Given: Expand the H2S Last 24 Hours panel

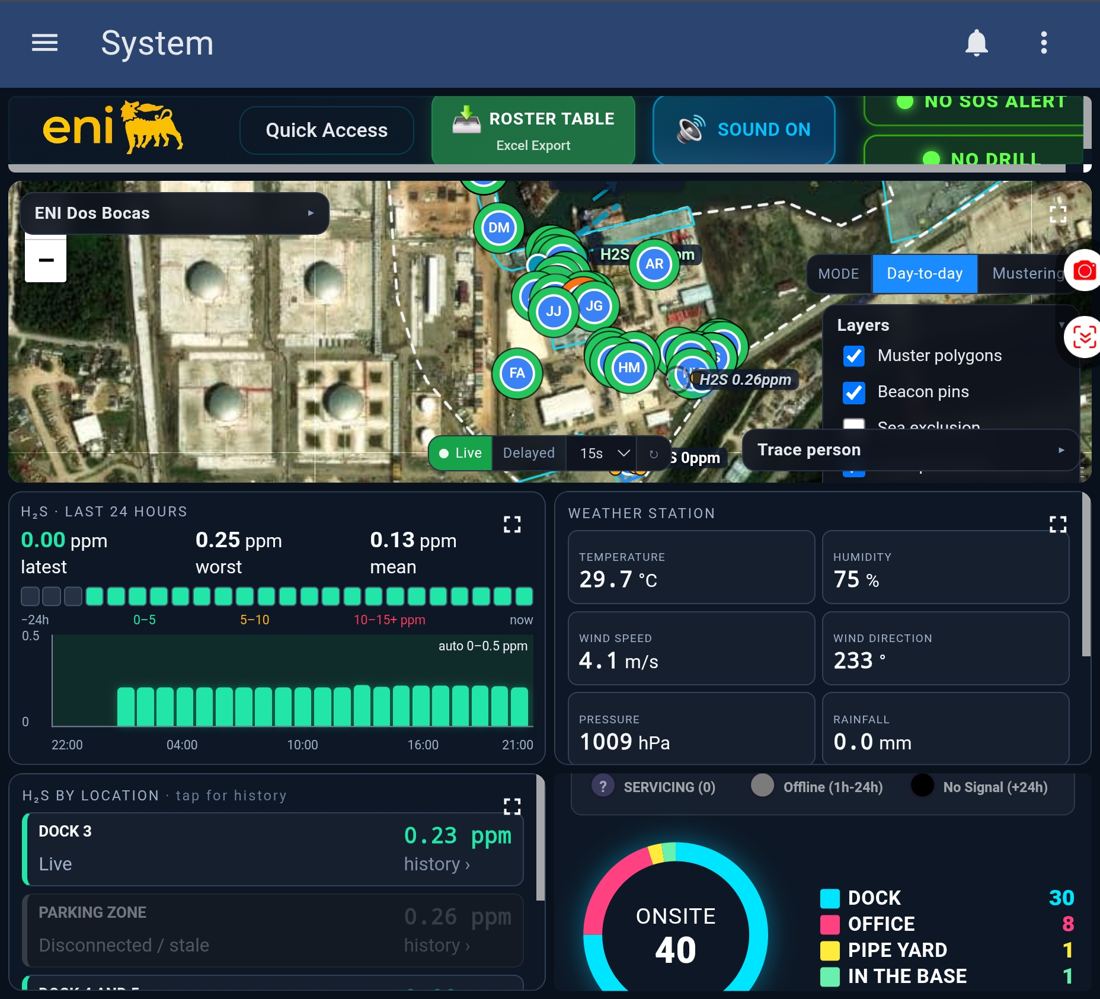Looking at the screenshot, I should pos(512,524).
